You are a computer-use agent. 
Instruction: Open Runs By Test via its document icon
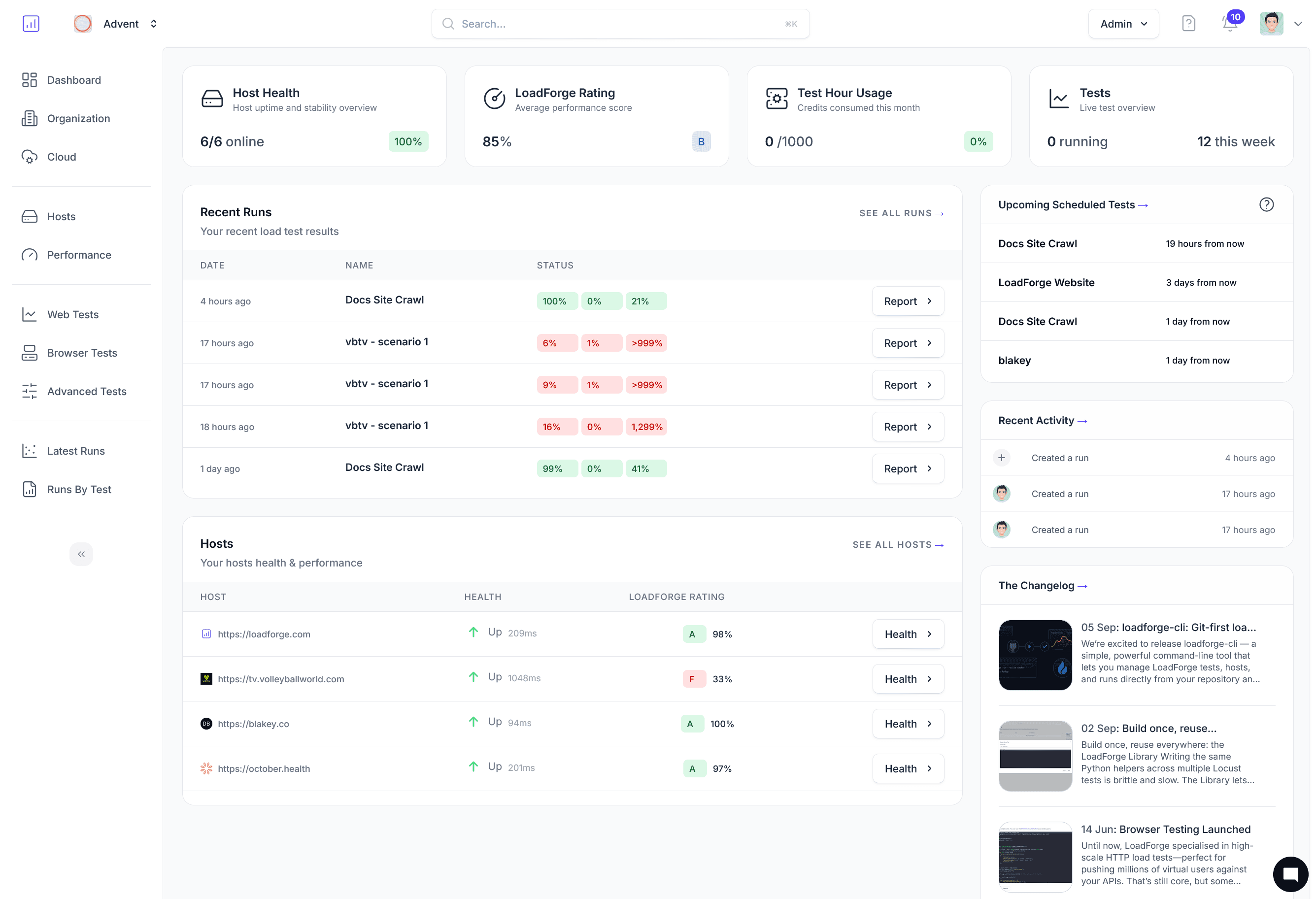[30, 489]
